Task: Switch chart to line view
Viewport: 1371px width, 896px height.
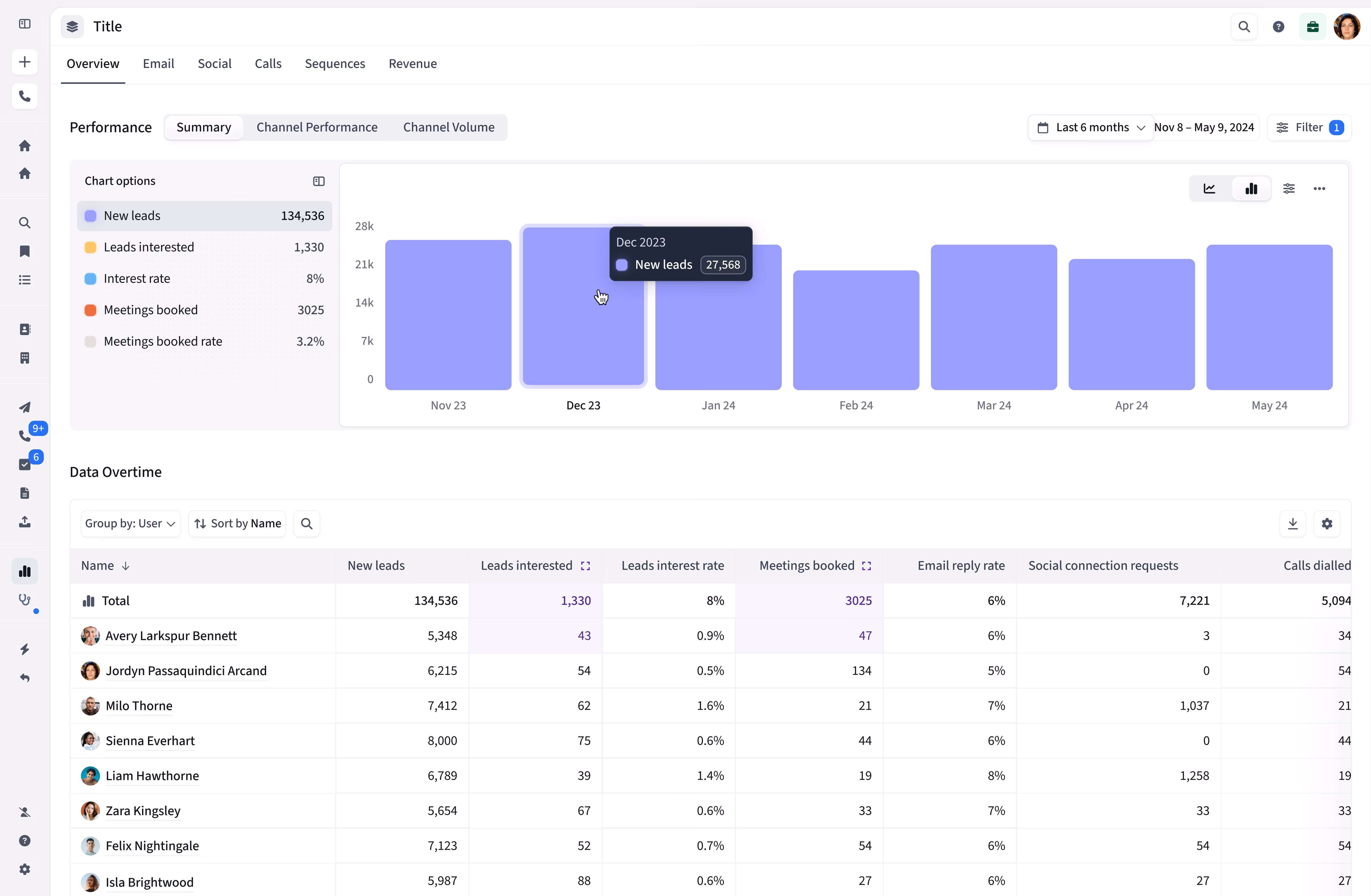Action: (x=1210, y=189)
